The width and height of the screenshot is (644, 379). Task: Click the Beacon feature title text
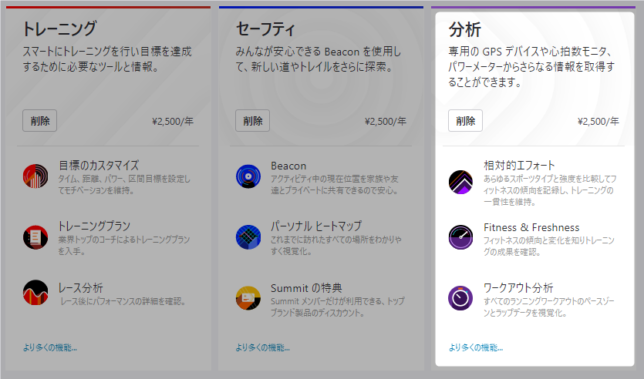288,166
